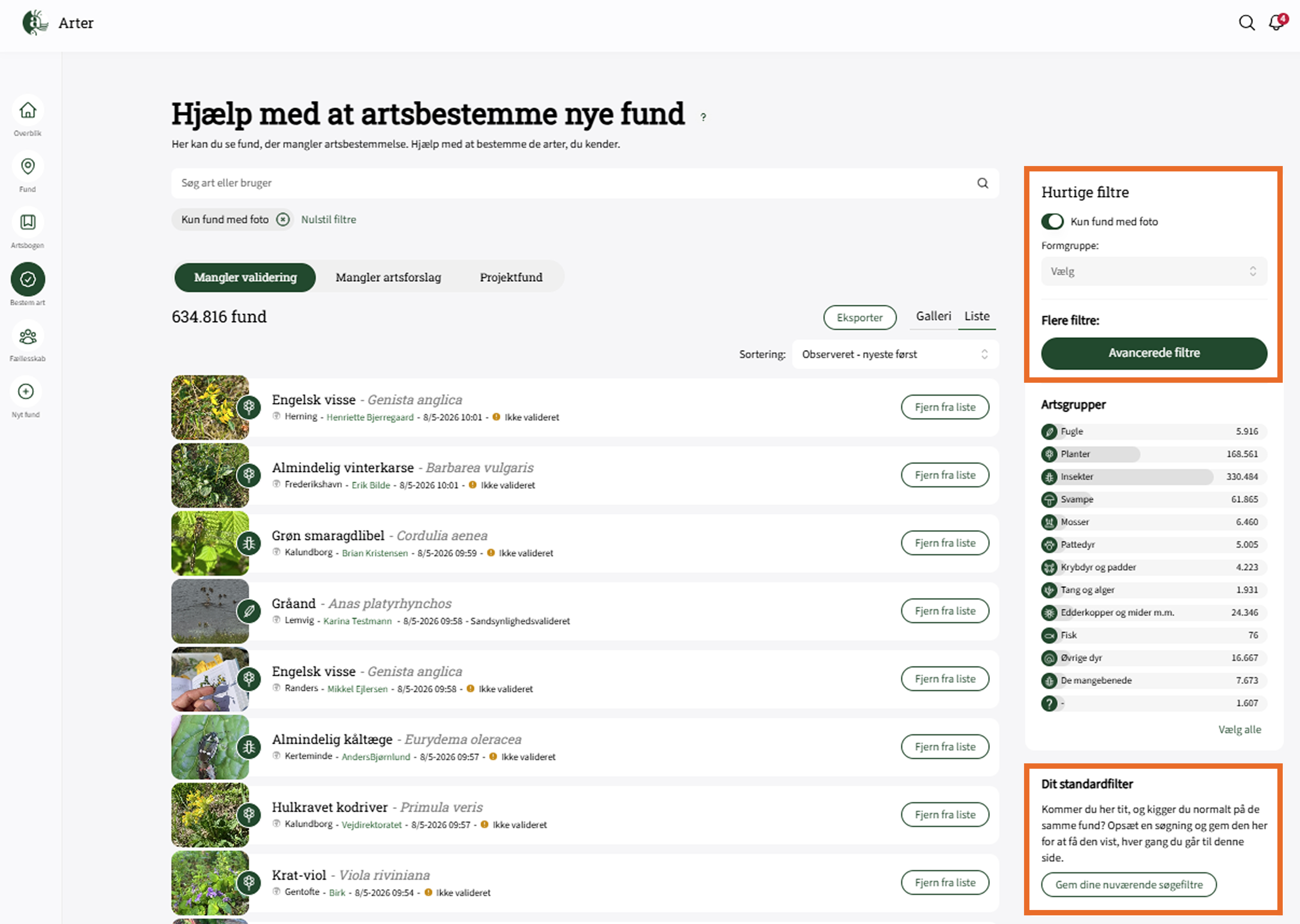Click the '634.816 fund' count text
This screenshot has height=924, width=1300.
click(219, 317)
